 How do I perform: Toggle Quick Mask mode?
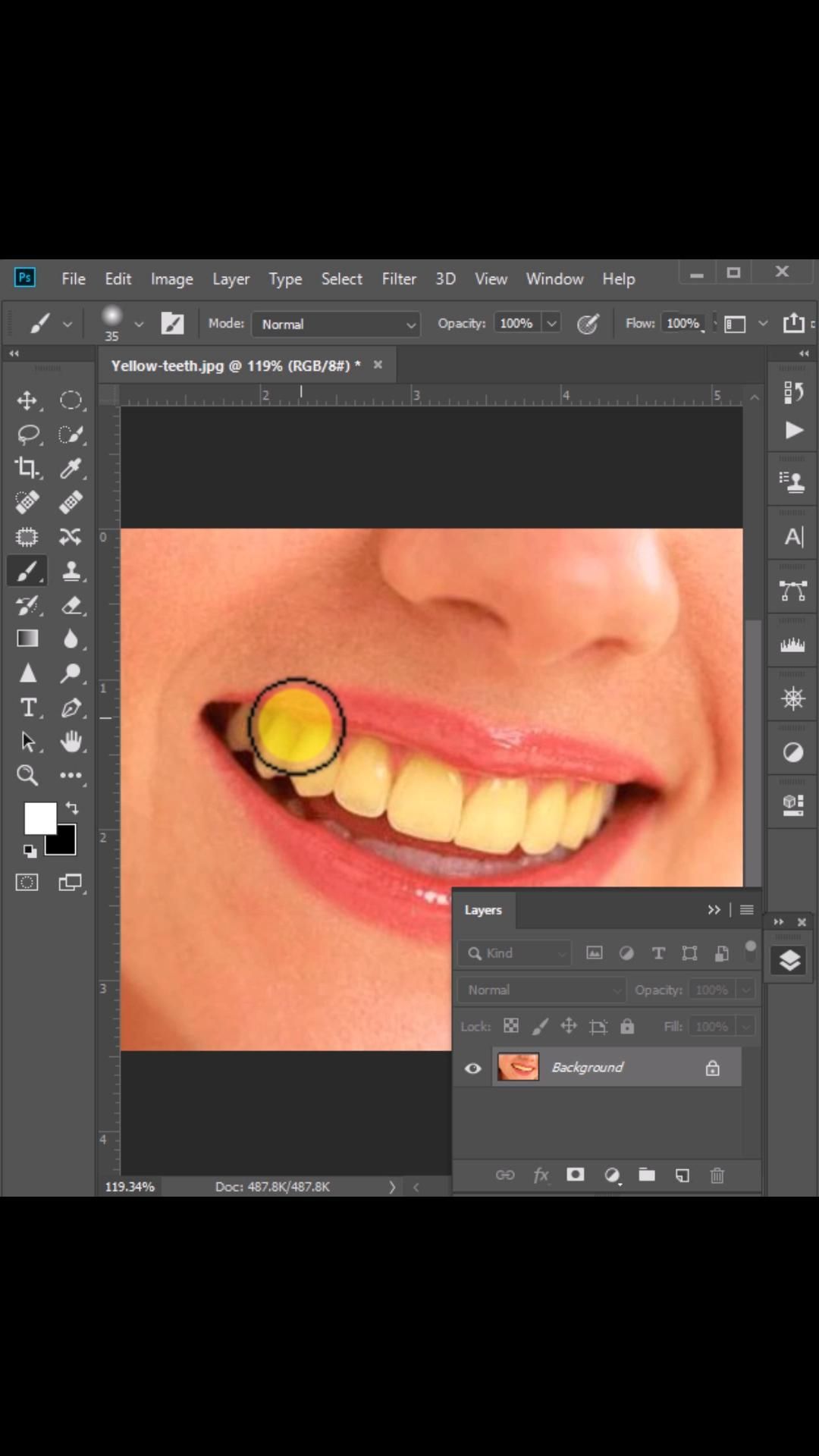[27, 882]
